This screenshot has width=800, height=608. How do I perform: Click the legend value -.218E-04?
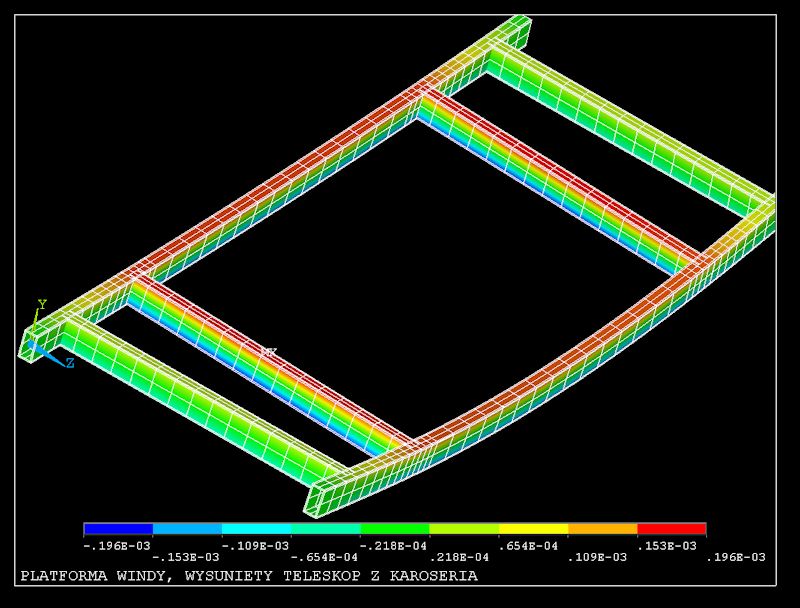click(393, 546)
